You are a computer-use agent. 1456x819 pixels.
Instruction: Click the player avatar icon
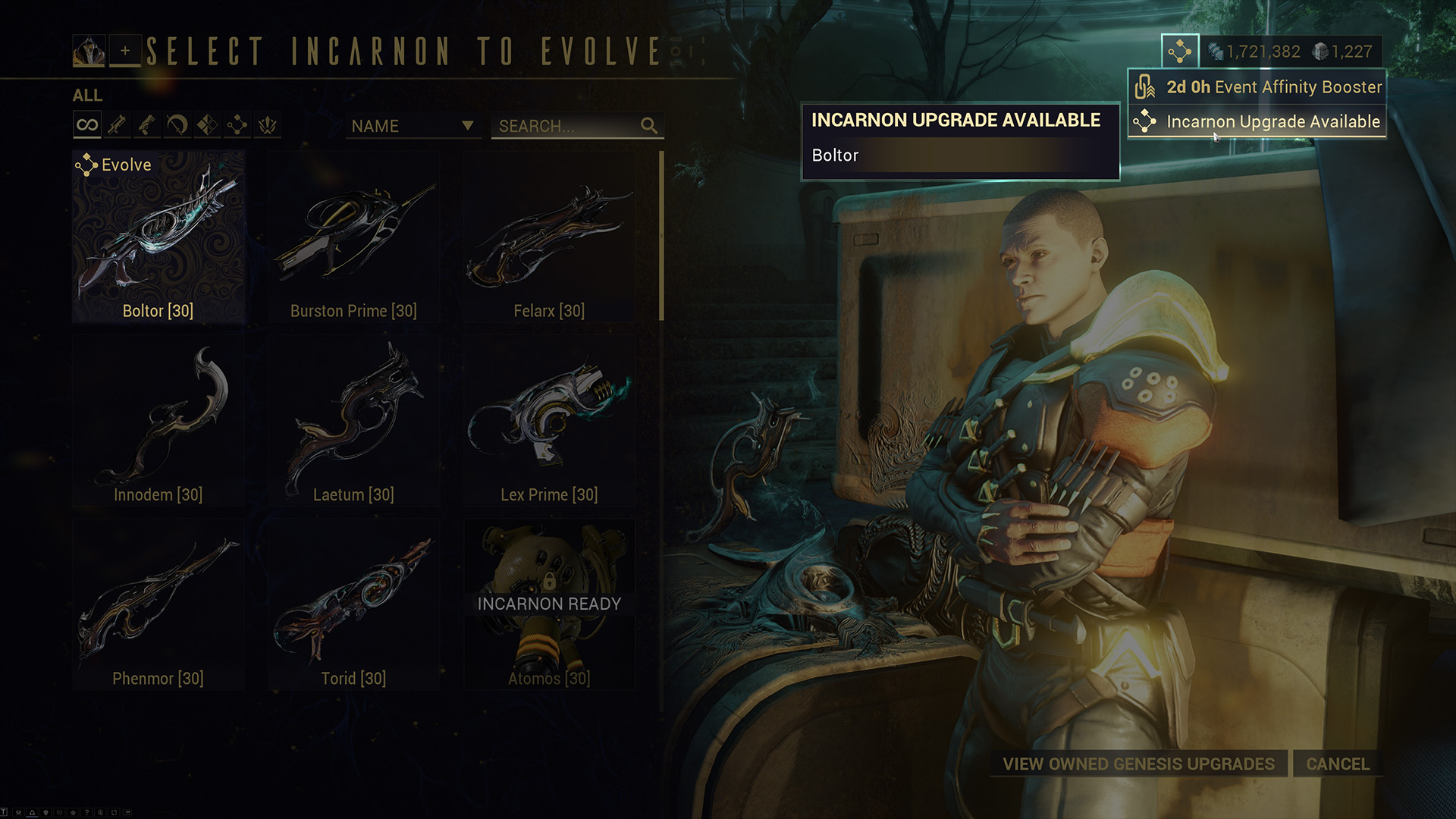point(89,52)
